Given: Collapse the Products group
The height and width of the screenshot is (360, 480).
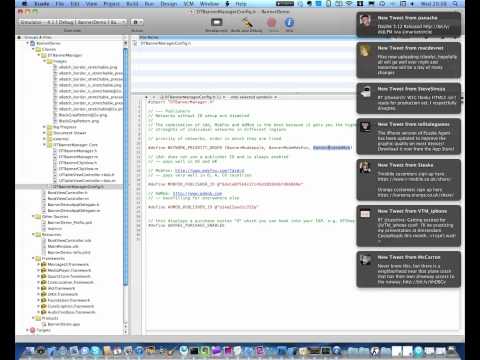Looking at the screenshot, I should pos(33,318).
